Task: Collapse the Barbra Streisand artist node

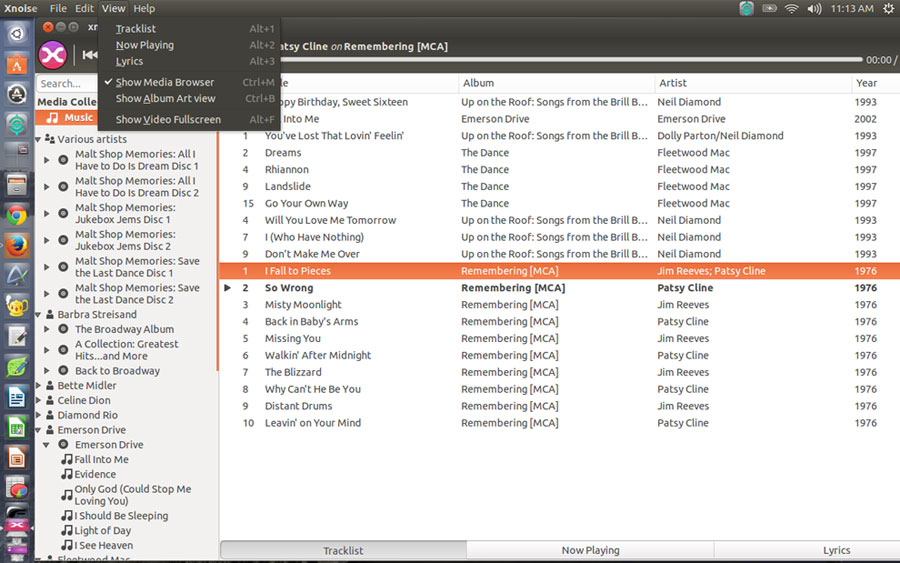Action: [38, 314]
